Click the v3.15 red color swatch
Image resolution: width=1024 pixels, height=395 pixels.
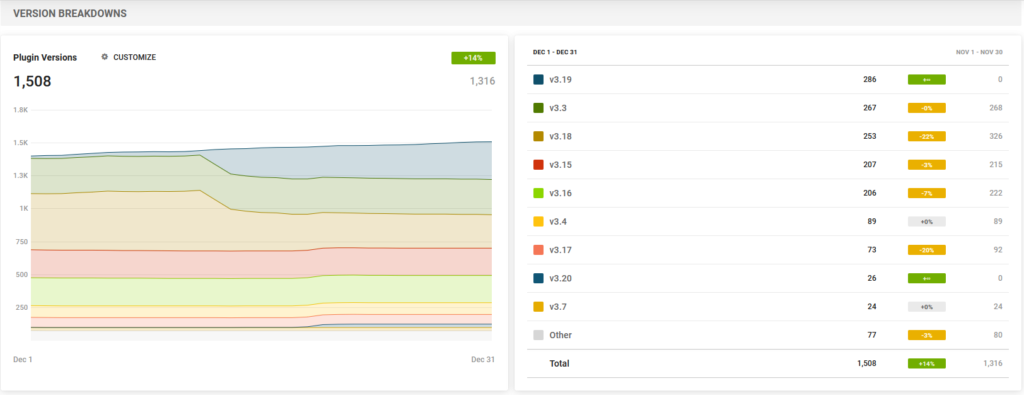point(538,165)
